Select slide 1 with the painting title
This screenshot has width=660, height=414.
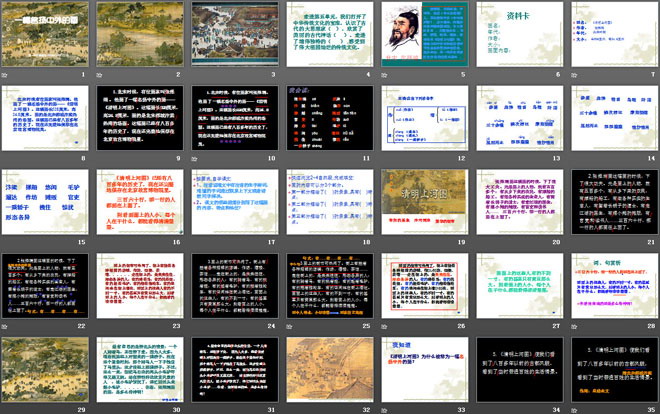[x=47, y=35]
